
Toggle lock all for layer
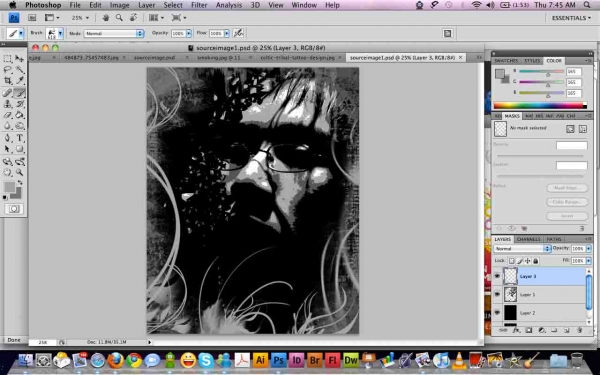[536, 261]
